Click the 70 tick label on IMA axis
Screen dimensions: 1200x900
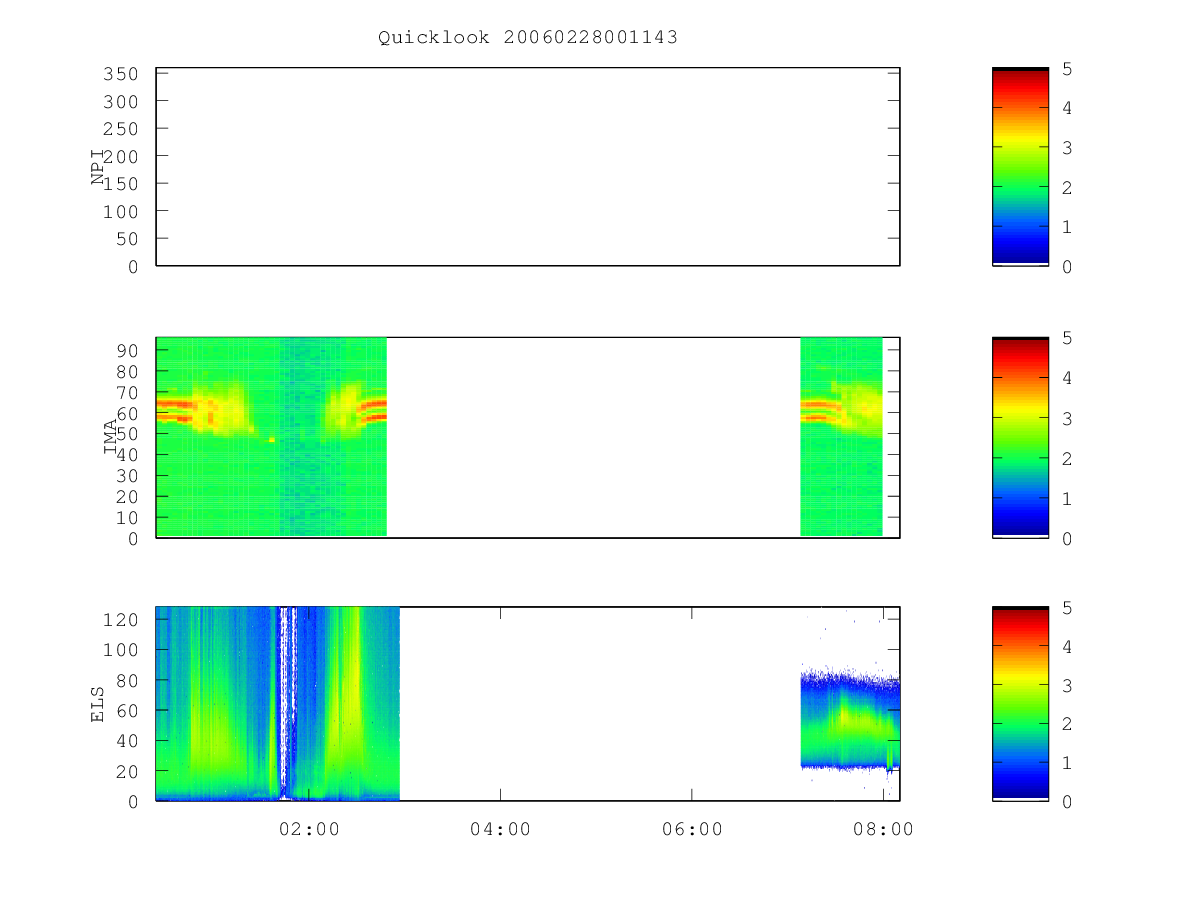[x=128, y=392]
